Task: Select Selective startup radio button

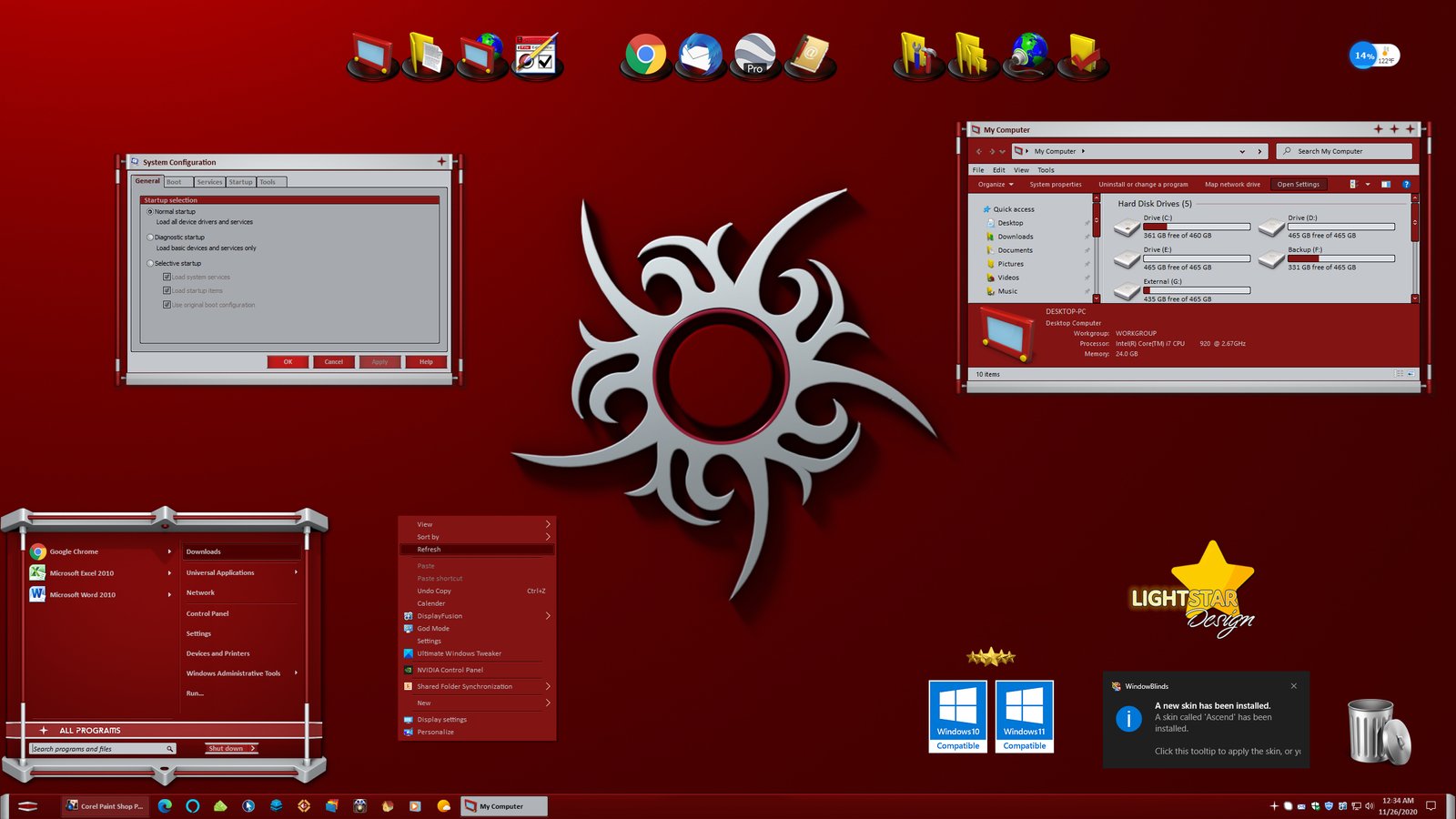Action: click(150, 263)
